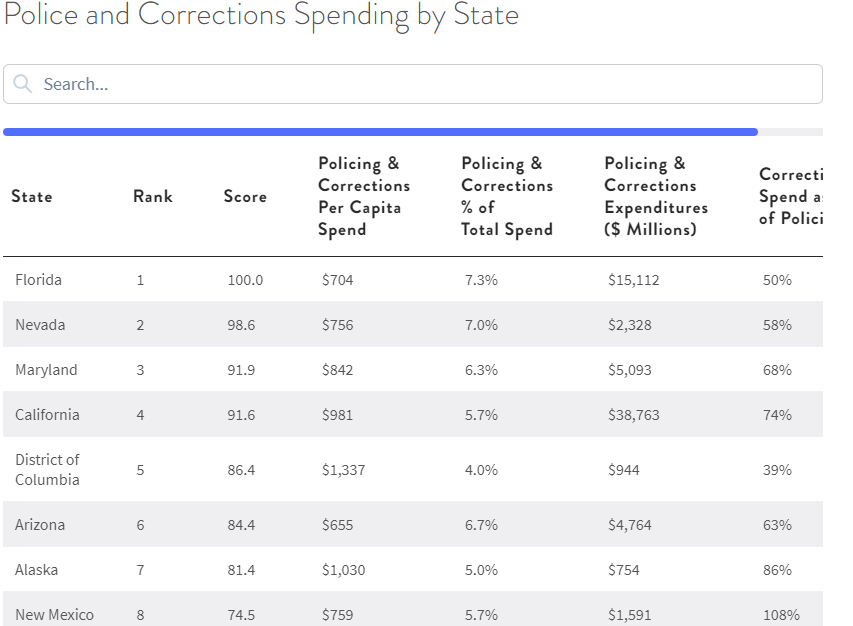Click Florida's 100.0 score cell
853x626 pixels.
click(245, 280)
